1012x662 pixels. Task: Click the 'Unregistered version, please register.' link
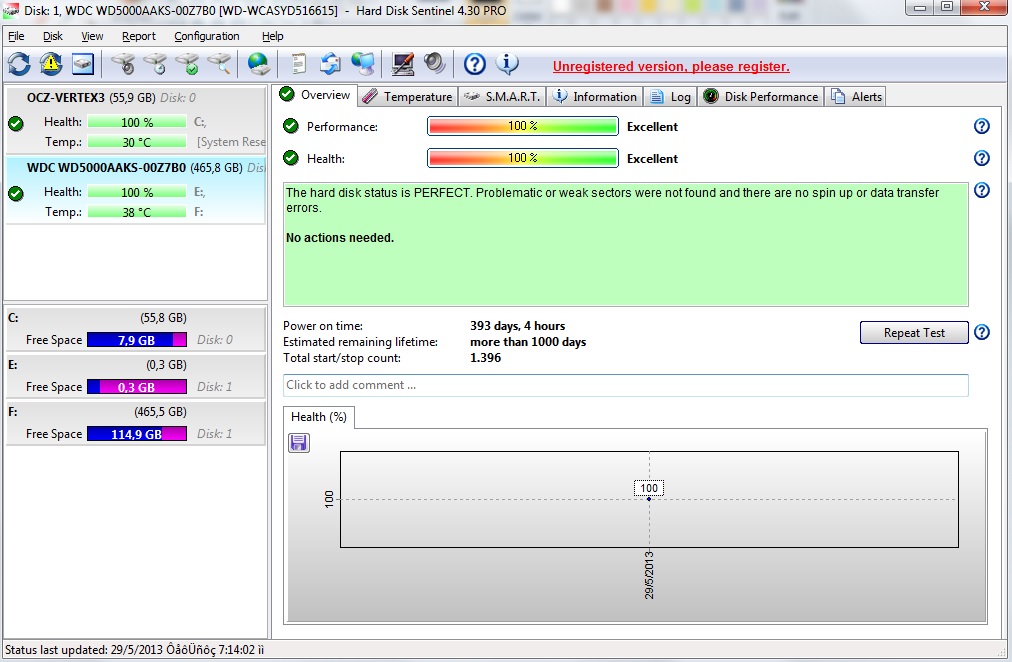(671, 66)
